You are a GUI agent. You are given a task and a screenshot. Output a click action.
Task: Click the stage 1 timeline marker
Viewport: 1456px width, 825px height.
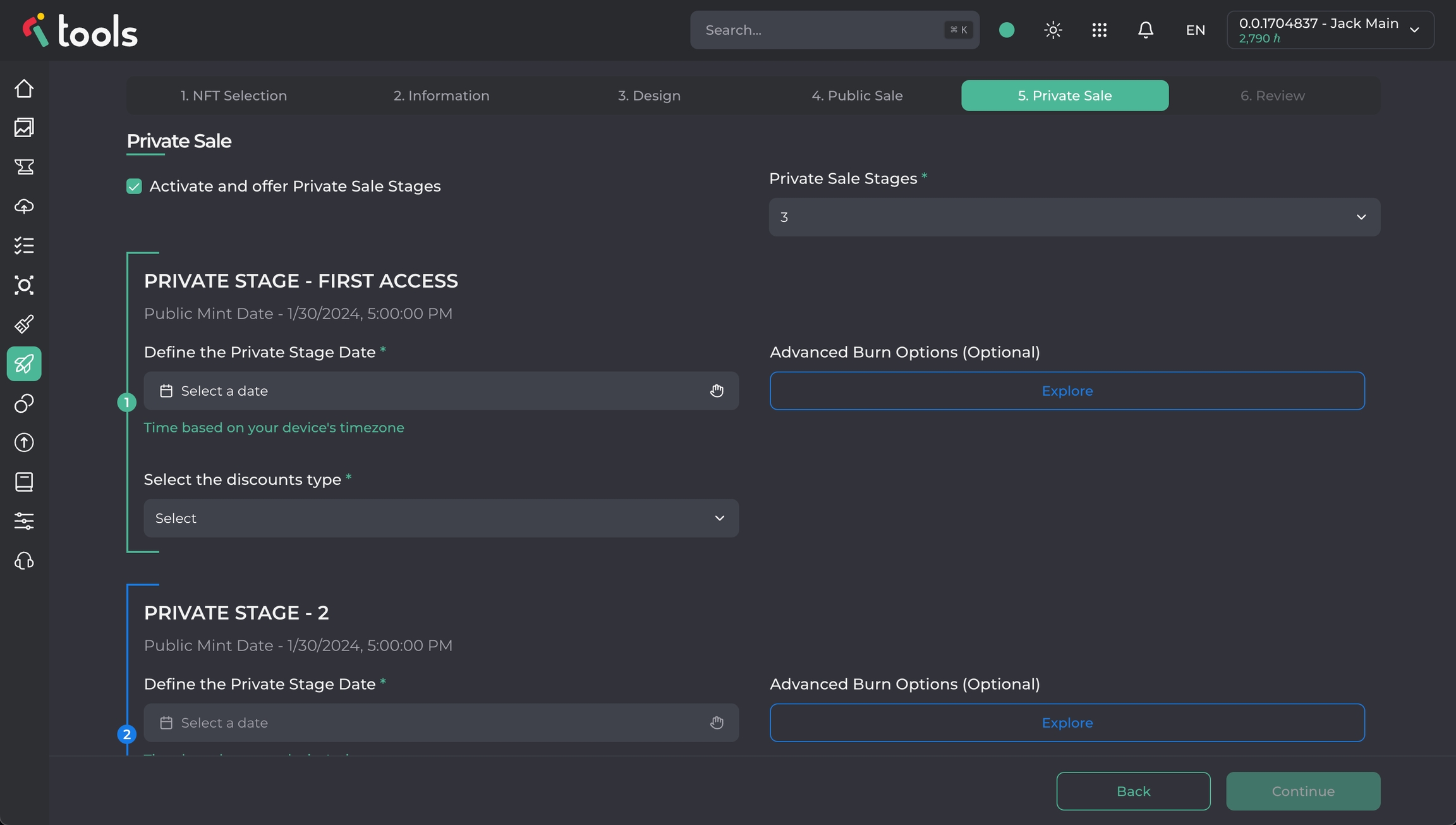pos(127,402)
